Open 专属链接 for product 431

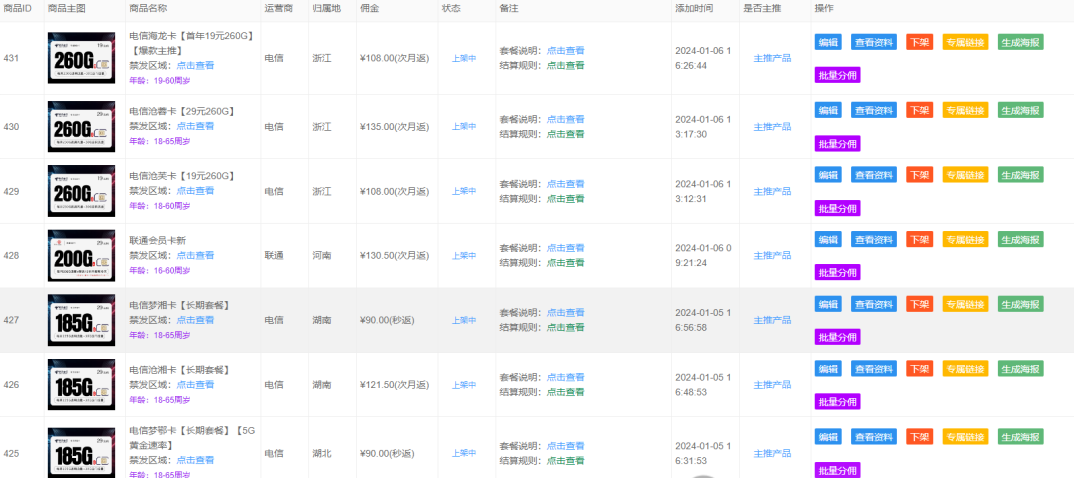tap(966, 42)
